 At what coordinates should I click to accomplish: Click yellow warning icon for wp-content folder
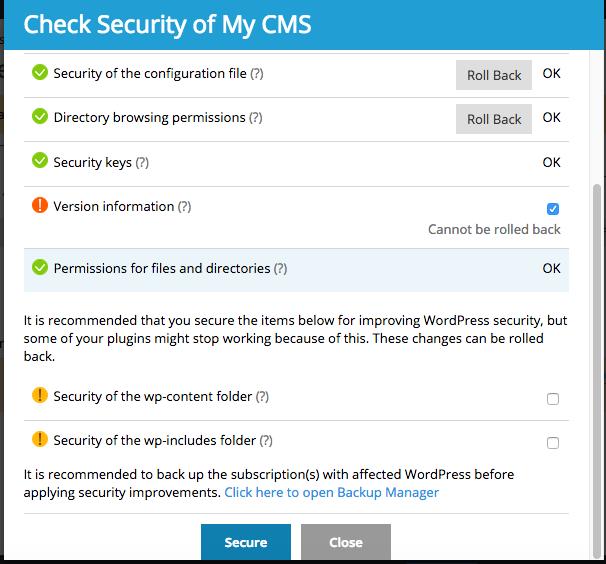point(40,396)
